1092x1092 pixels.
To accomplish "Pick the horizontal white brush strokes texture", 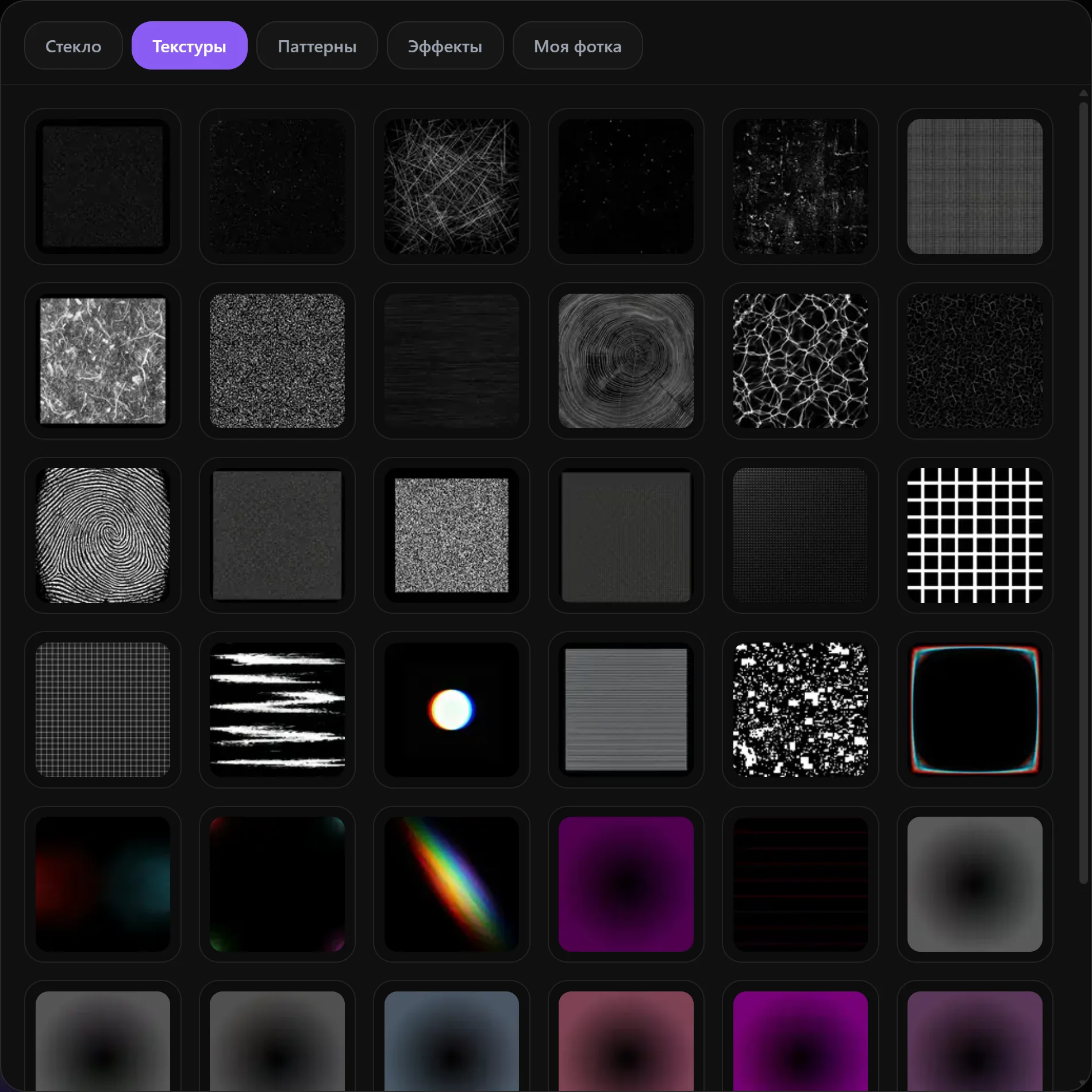I will tap(277, 710).
